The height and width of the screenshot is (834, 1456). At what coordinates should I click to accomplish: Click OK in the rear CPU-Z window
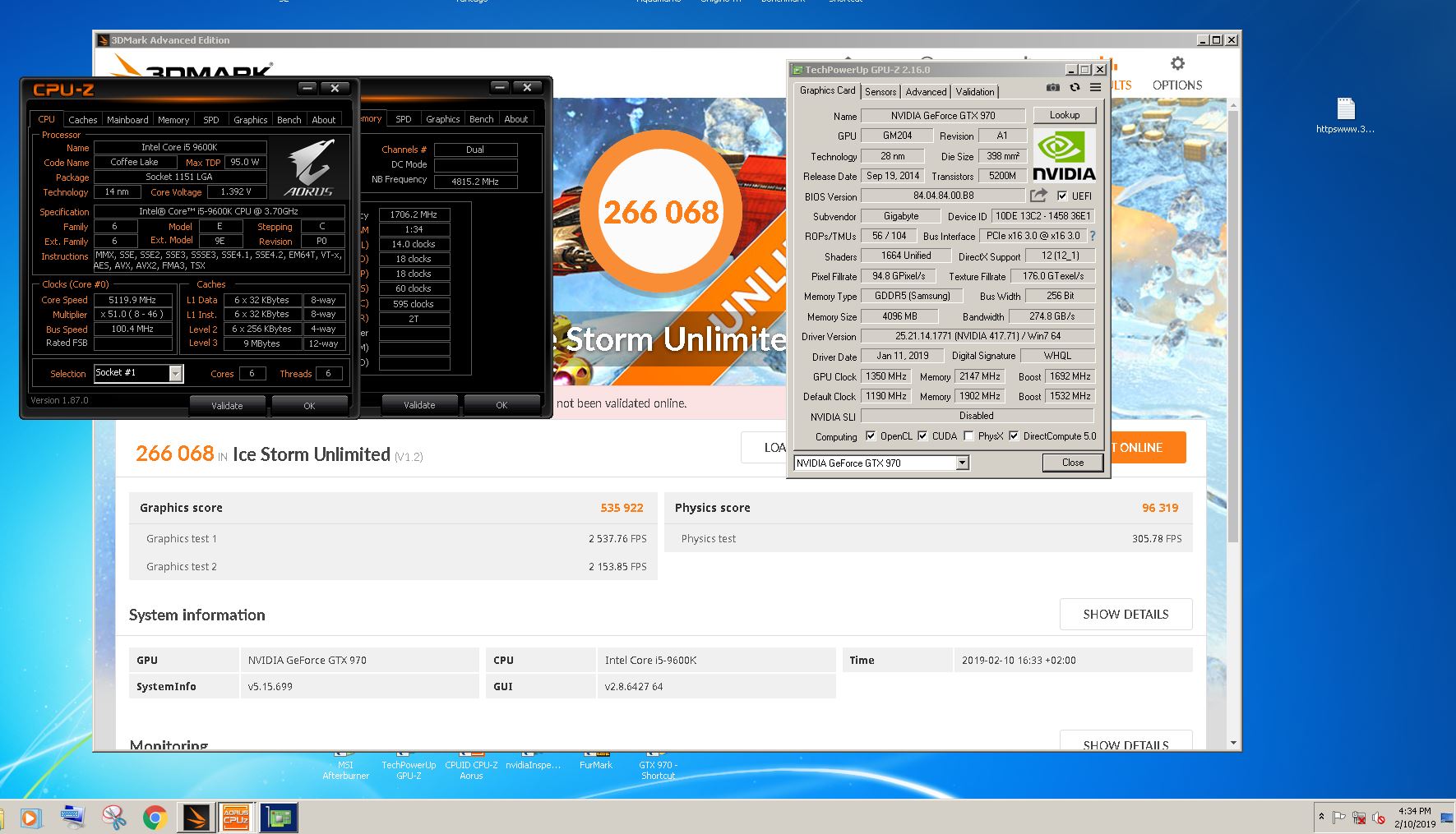click(502, 404)
